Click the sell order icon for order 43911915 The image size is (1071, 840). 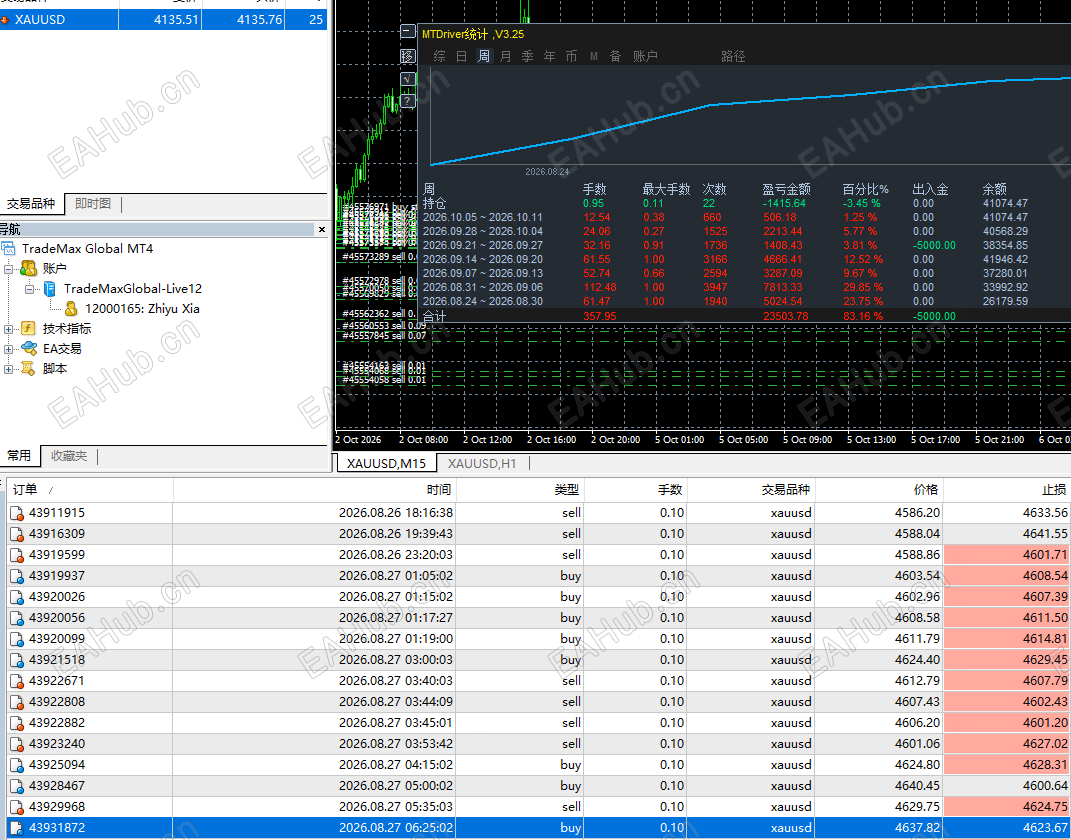click(x=17, y=514)
